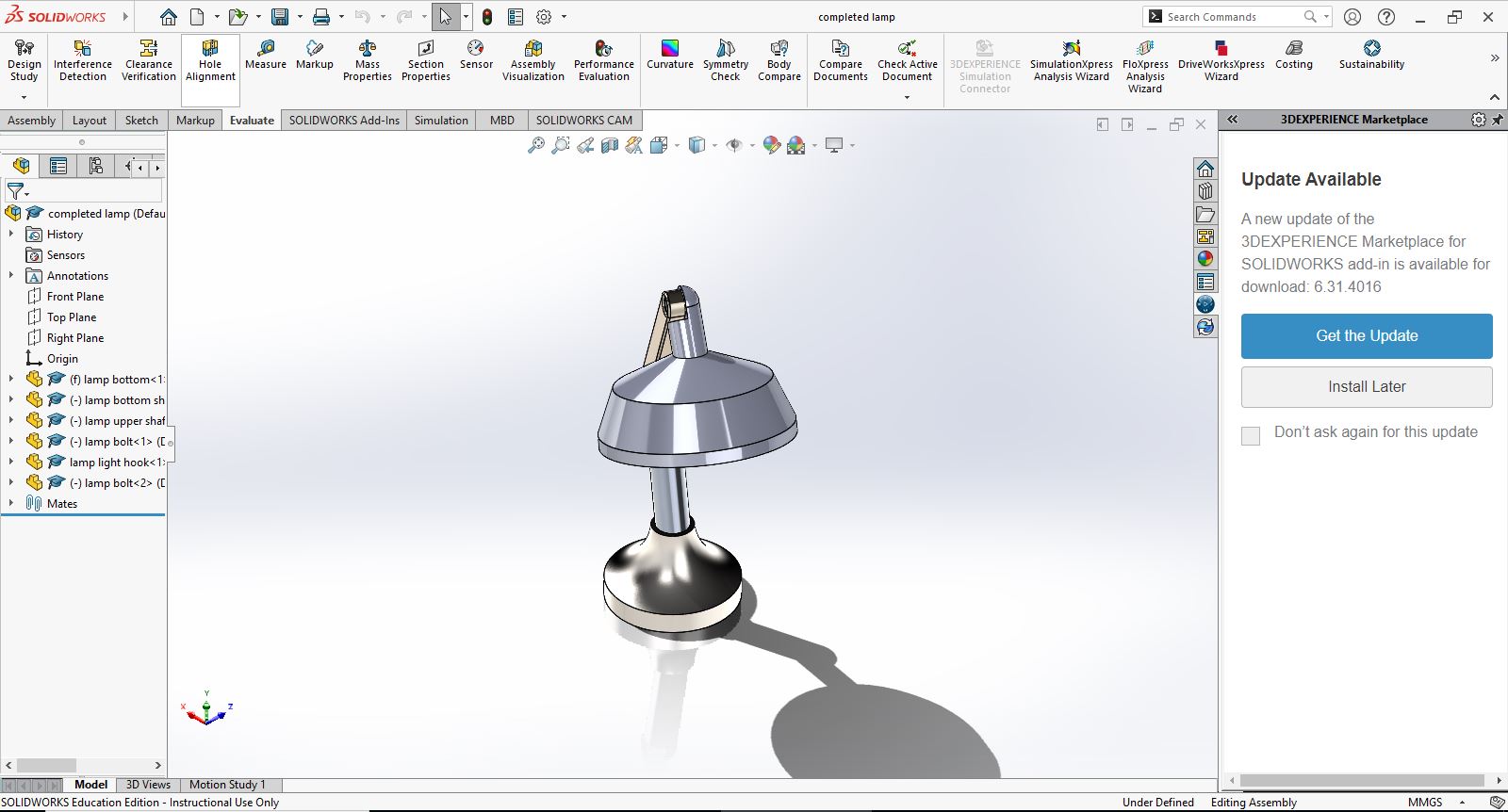
Task: Switch to 3D Views tab
Action: (148, 785)
